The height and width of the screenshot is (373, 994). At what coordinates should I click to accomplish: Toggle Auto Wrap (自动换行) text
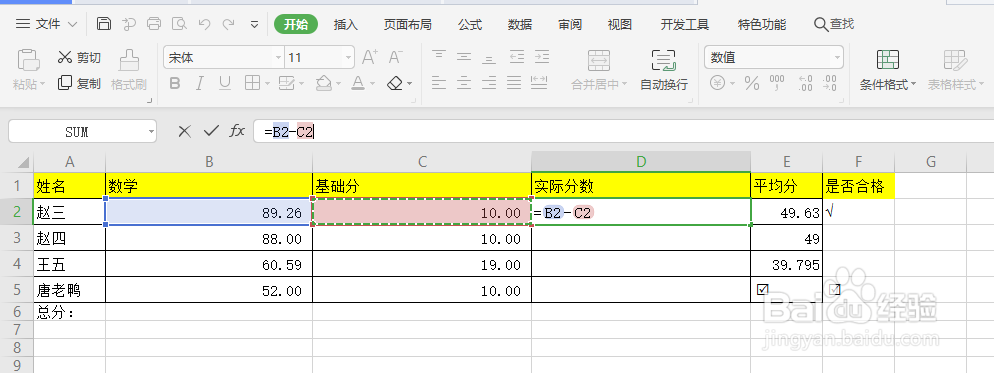[664, 70]
